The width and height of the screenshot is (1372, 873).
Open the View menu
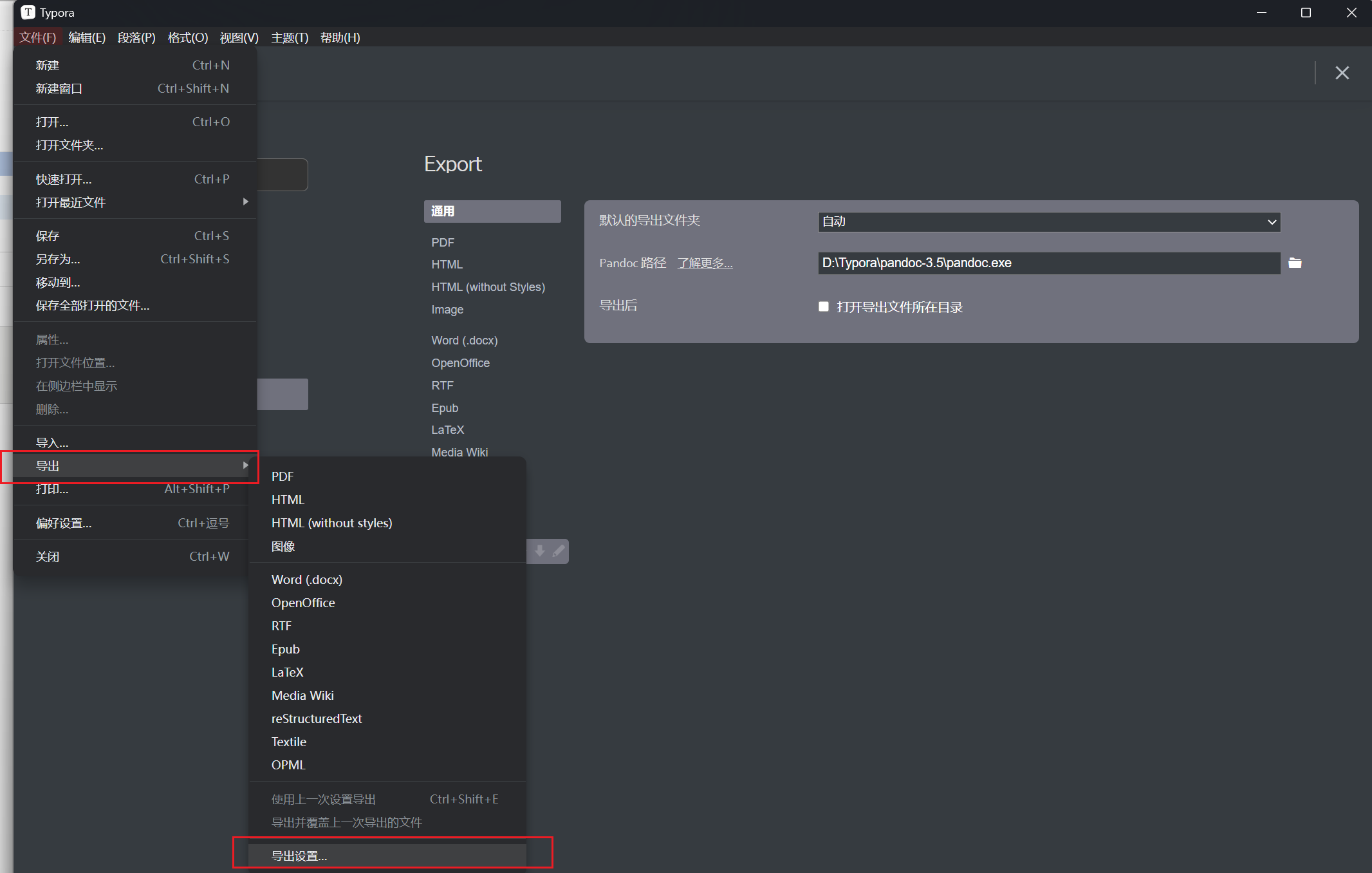pos(239,37)
